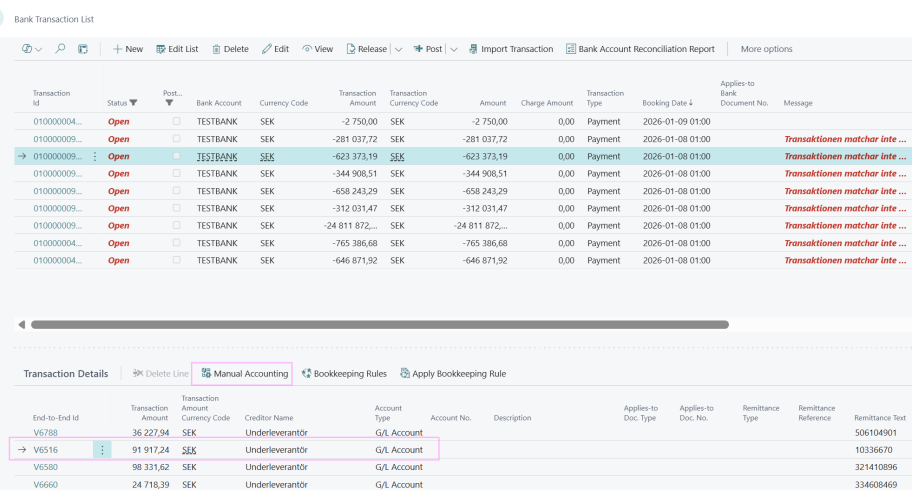Click the Message column header
The image size is (912, 490).
click(x=797, y=103)
